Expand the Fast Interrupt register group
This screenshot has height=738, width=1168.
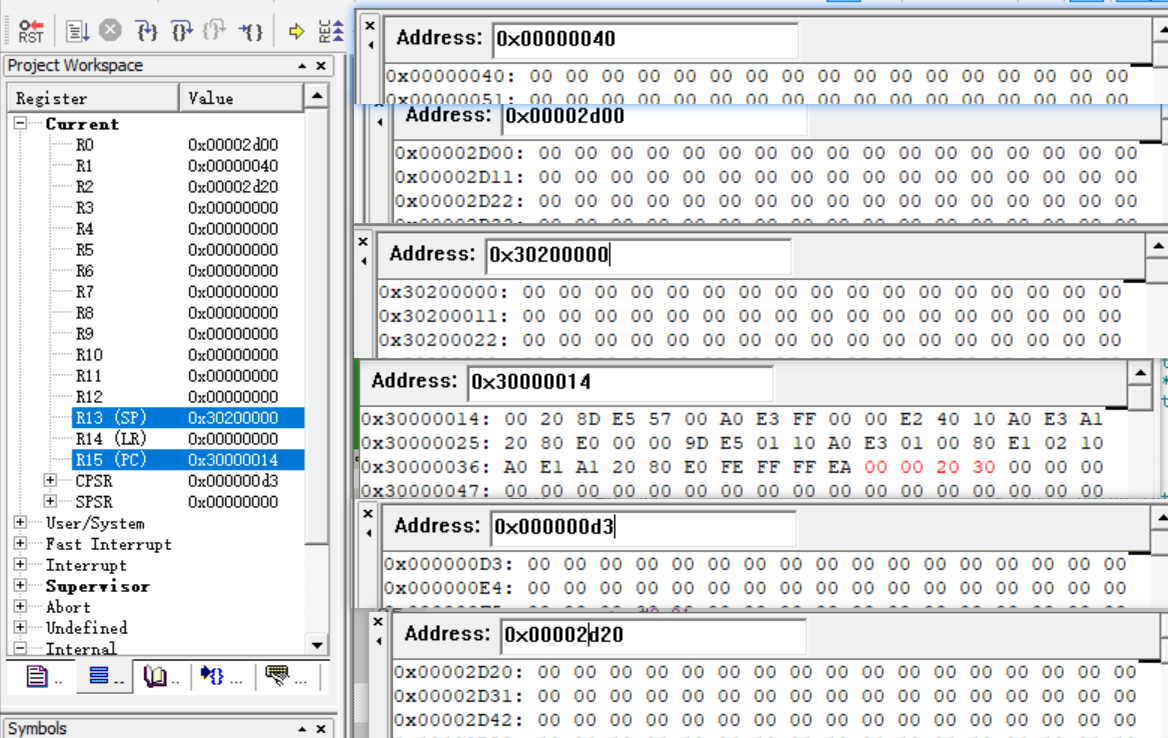pos(20,544)
